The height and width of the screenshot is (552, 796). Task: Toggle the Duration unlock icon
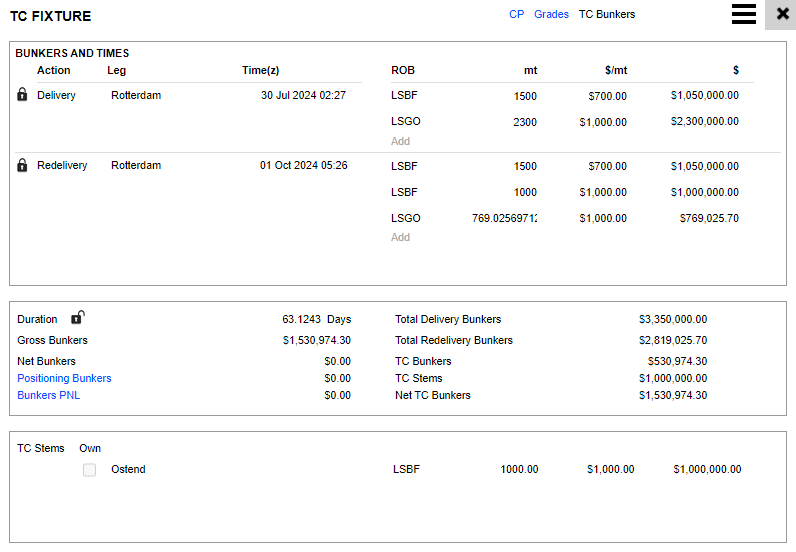77,318
